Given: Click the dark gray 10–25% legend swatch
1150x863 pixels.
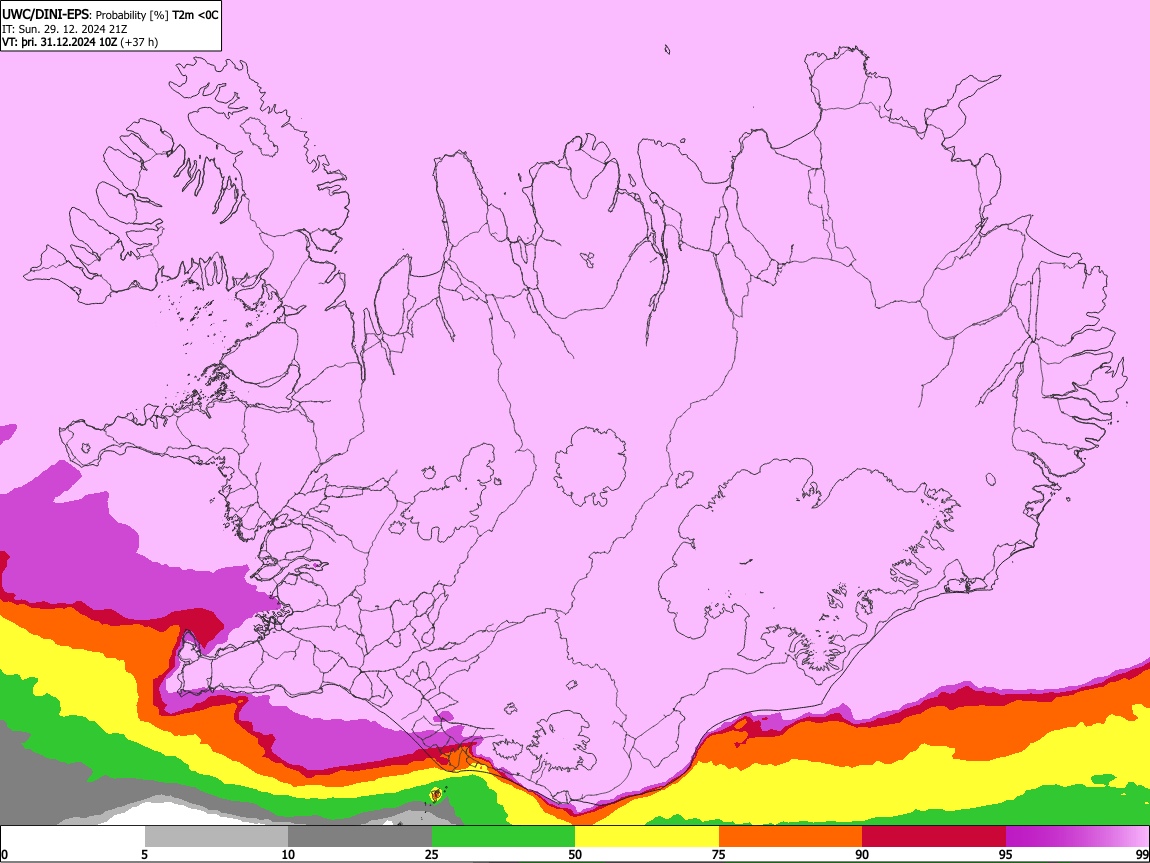Looking at the screenshot, I should click(360, 837).
